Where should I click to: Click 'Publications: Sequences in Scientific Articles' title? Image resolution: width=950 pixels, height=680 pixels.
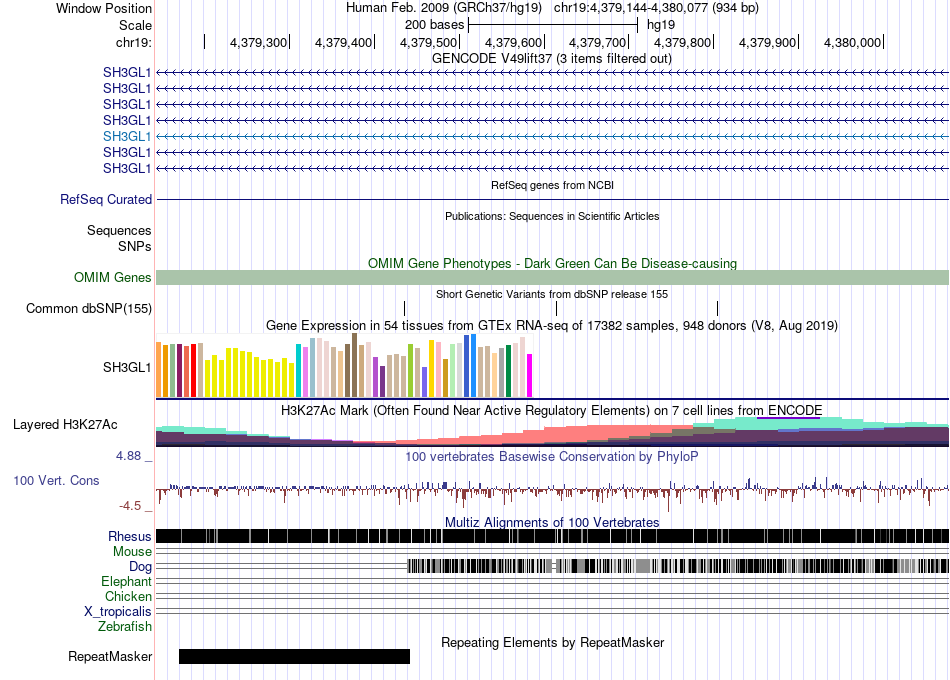[x=552, y=216]
